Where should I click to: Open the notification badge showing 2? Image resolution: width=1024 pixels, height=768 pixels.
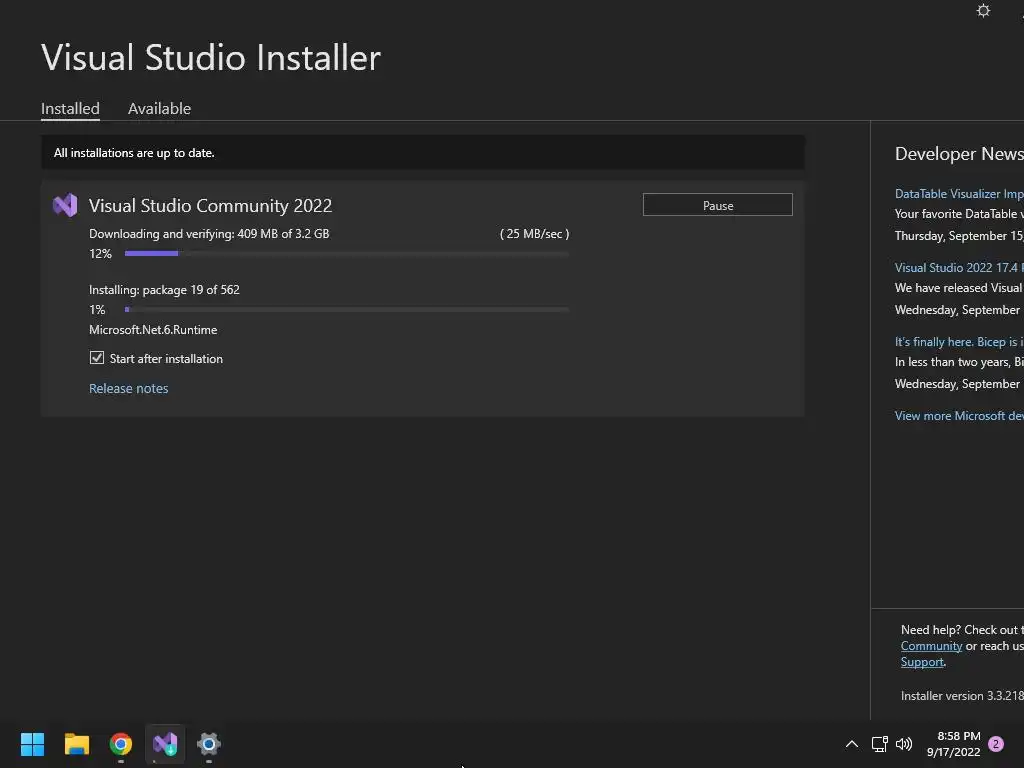tap(996, 744)
